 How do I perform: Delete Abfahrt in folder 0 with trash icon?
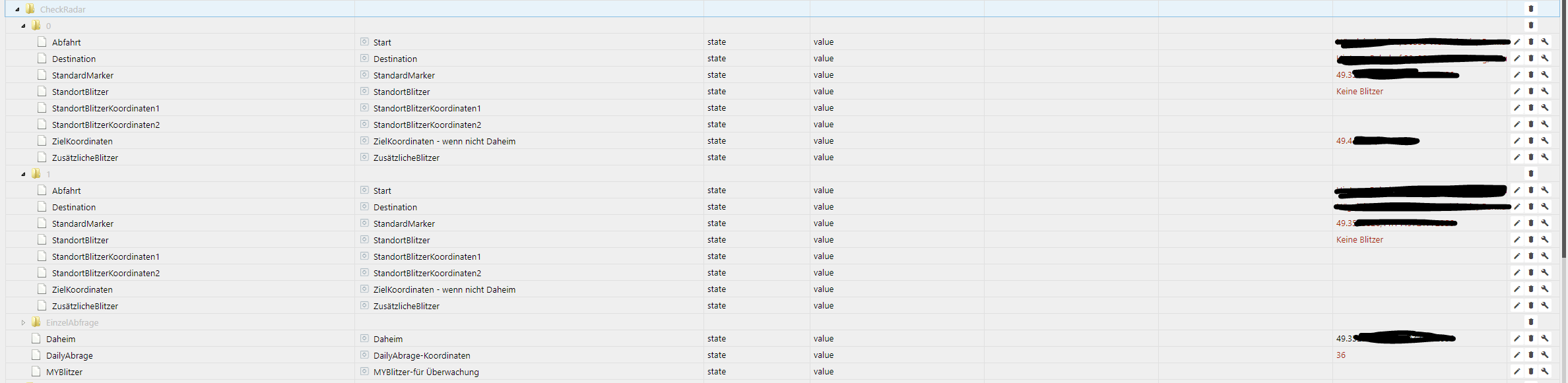(1531, 42)
